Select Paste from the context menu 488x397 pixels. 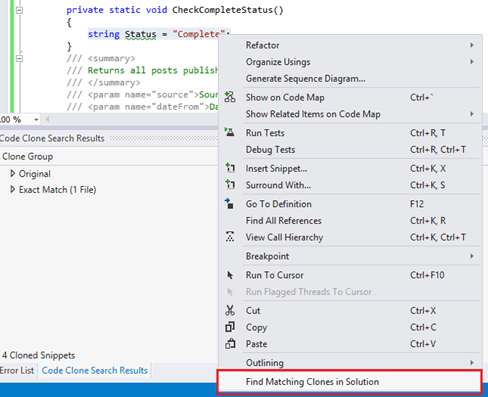click(350, 344)
